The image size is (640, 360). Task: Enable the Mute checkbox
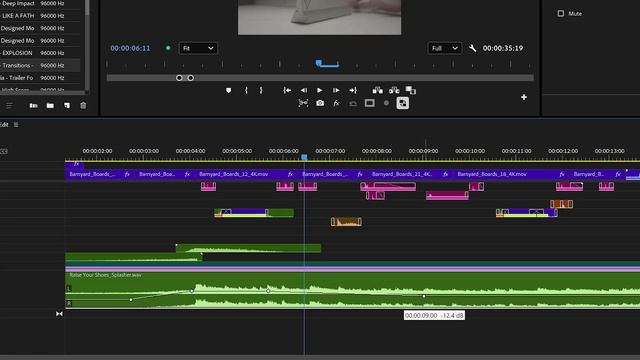(561, 13)
